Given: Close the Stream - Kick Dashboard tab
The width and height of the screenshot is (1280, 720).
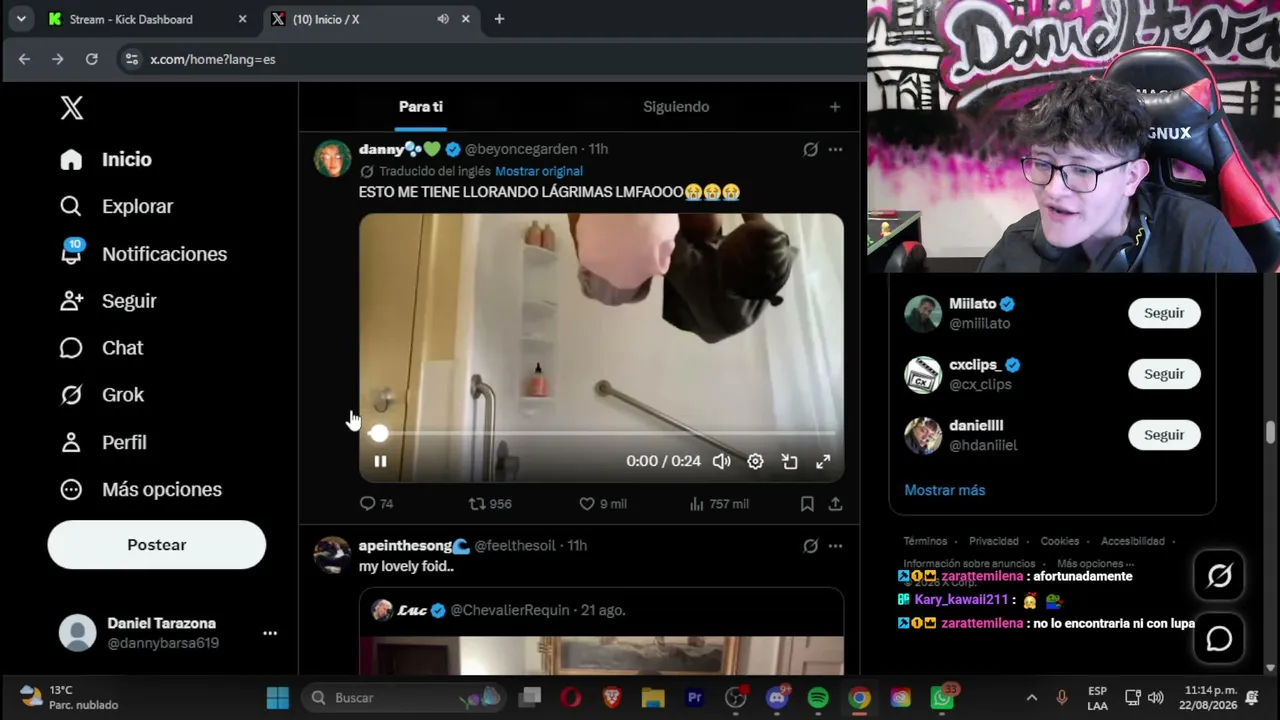Looking at the screenshot, I should [x=242, y=19].
